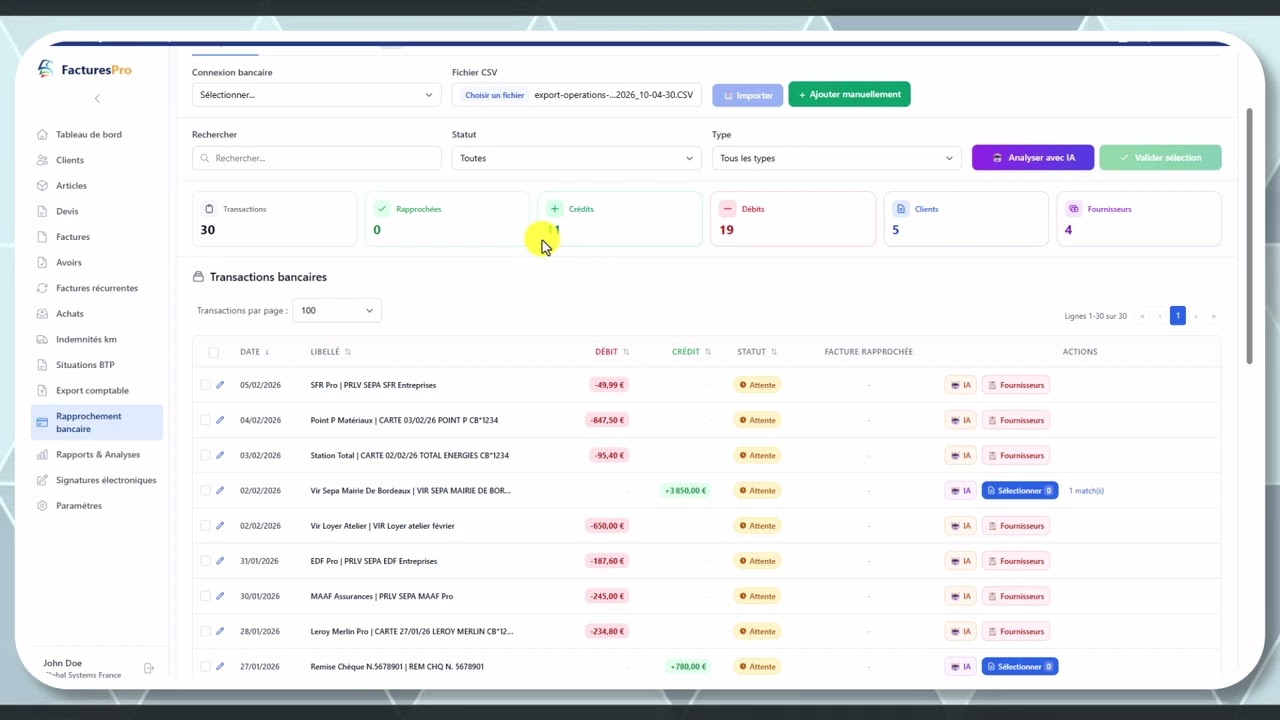Image resolution: width=1280 pixels, height=720 pixels.
Task: Click Choisir un fichier button
Action: point(494,95)
